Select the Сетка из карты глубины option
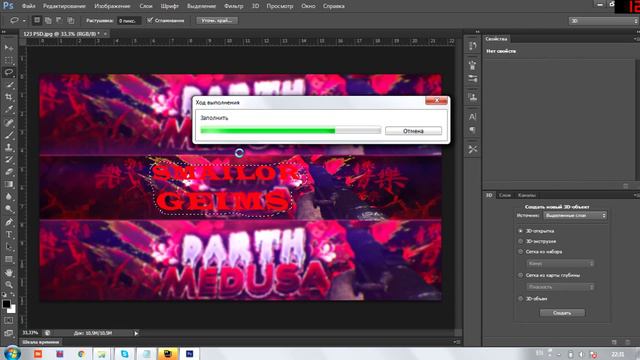 [520, 276]
